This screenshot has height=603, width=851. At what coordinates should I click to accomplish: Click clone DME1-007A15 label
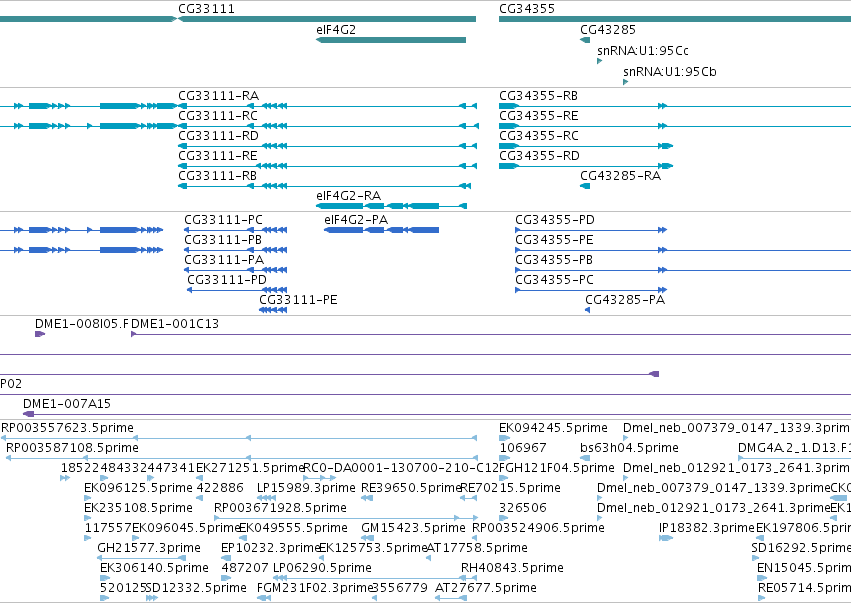pos(67,404)
